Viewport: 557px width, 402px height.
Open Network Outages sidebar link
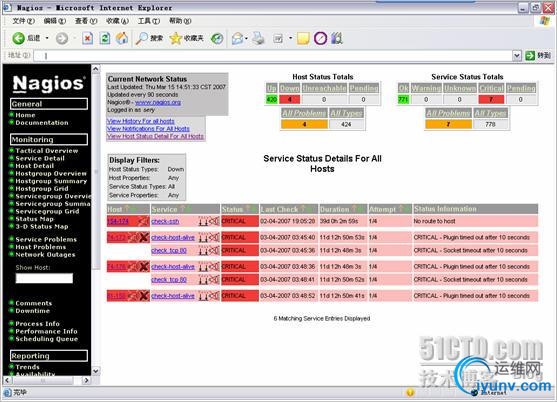(45, 255)
